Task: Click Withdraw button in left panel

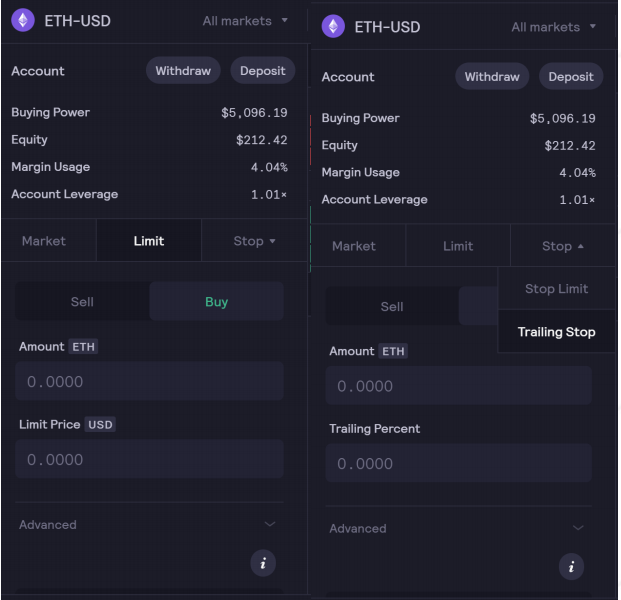Action: click(x=183, y=70)
